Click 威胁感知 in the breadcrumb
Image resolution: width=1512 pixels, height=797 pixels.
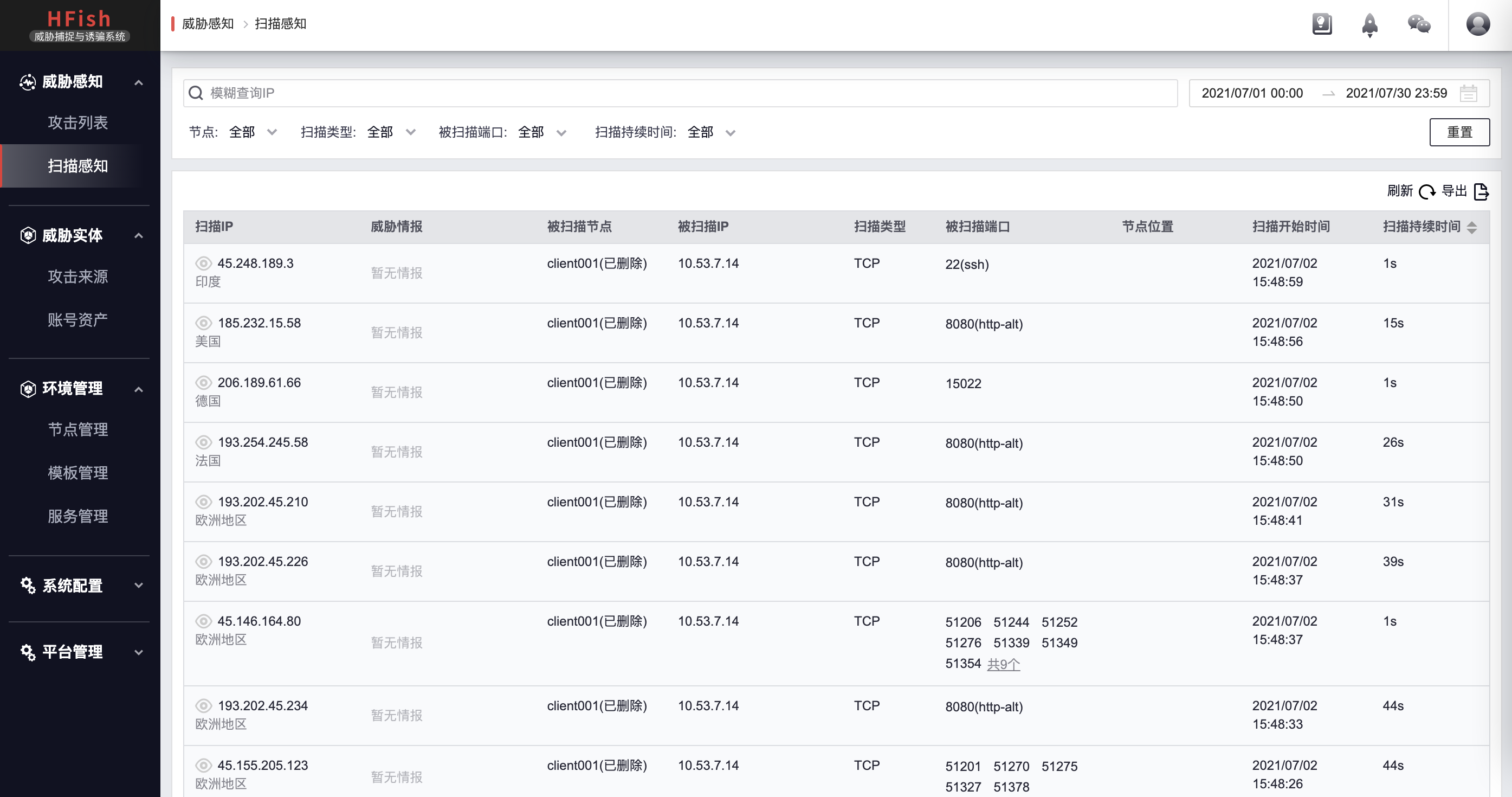(x=208, y=23)
